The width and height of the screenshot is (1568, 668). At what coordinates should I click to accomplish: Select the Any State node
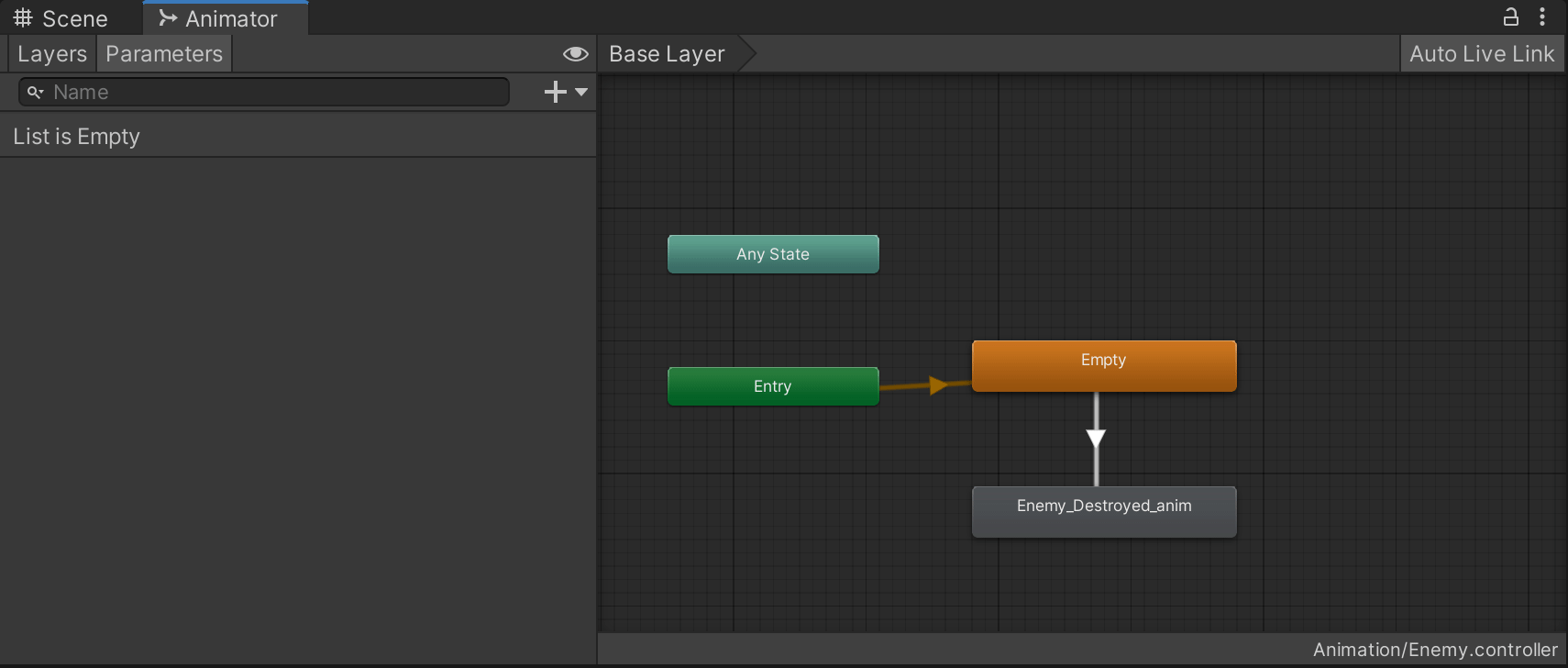tap(773, 254)
